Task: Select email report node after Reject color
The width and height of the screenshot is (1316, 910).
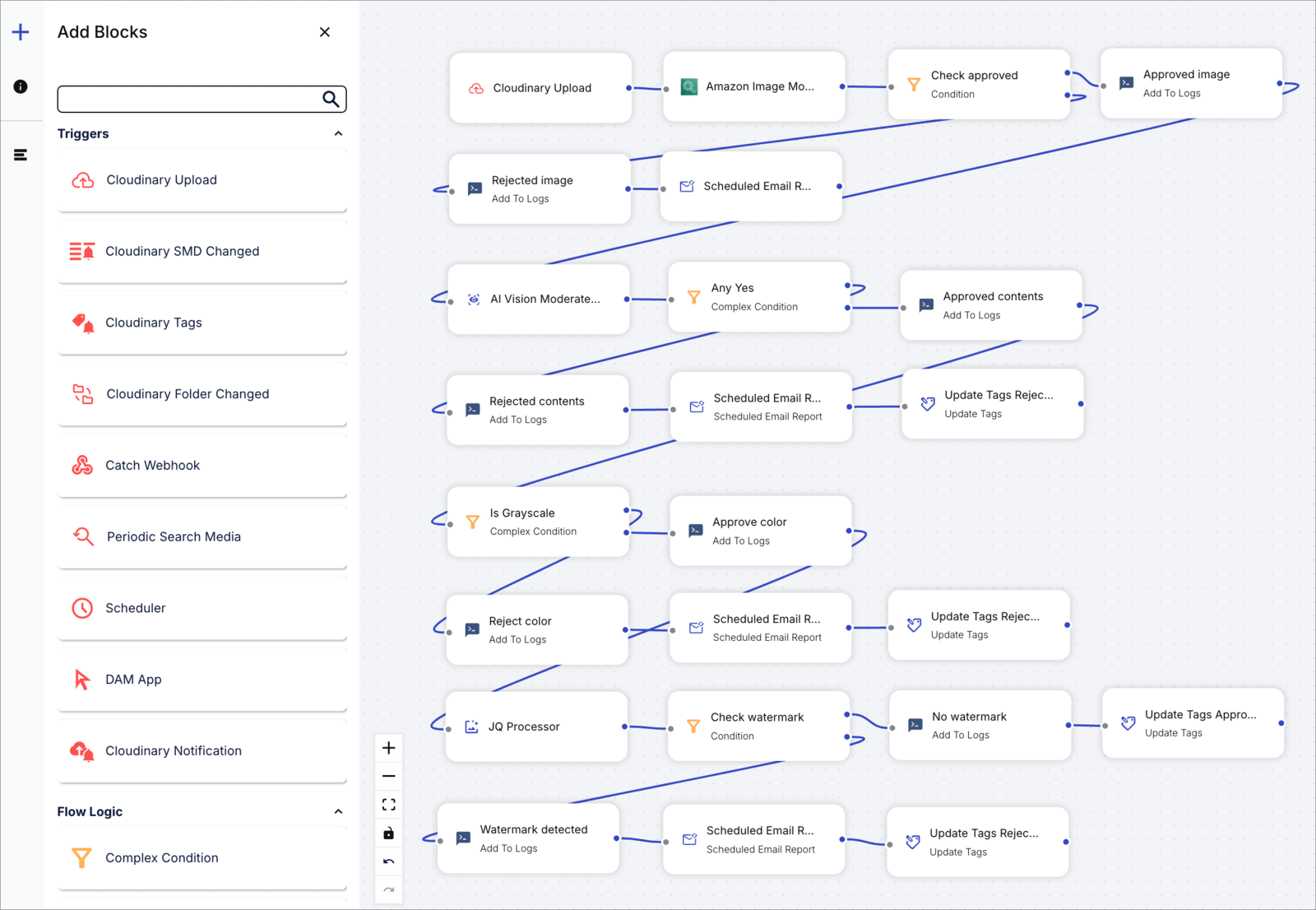Action: tap(761, 628)
